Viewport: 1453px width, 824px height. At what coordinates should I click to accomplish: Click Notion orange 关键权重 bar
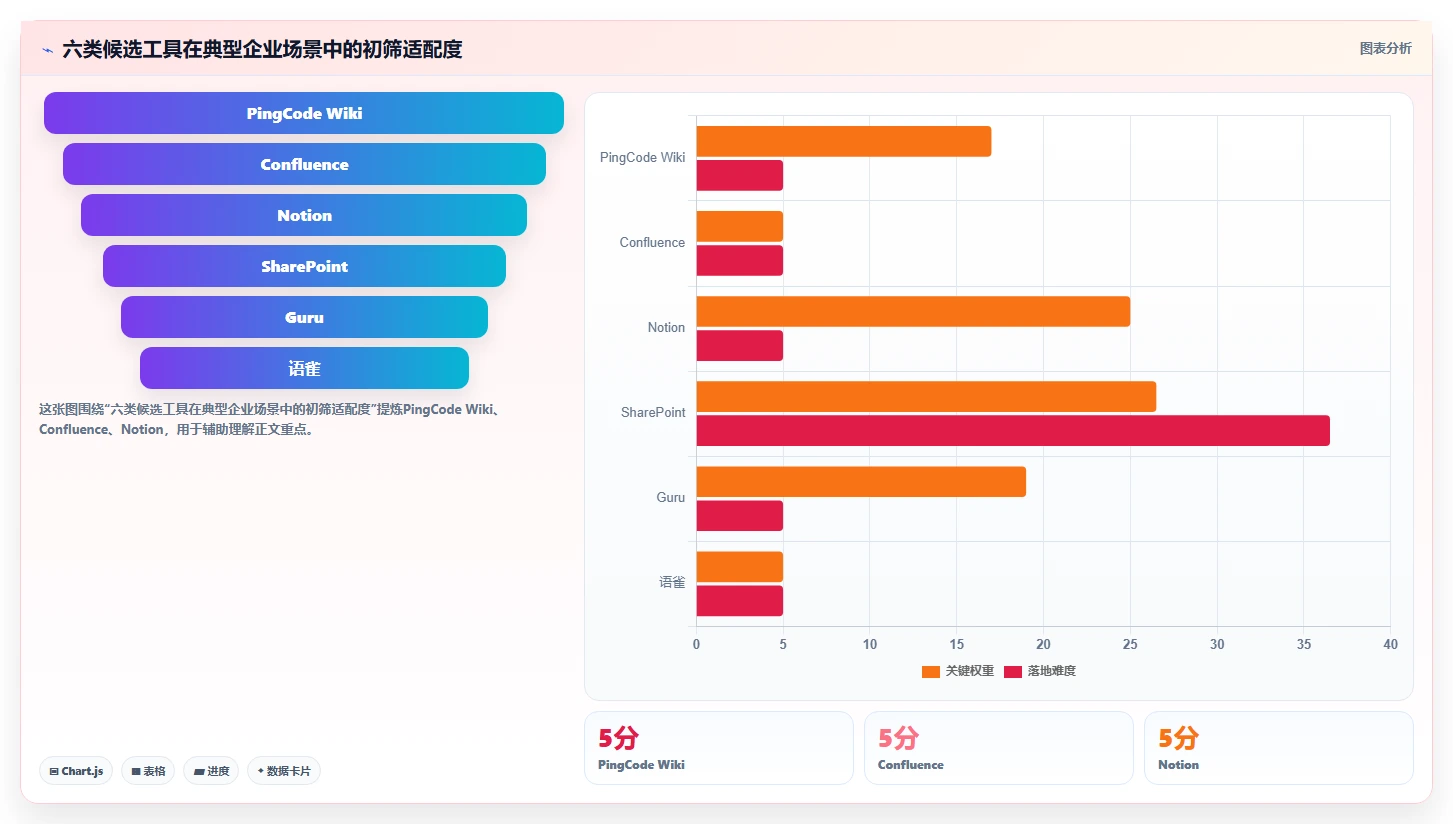tap(913, 311)
